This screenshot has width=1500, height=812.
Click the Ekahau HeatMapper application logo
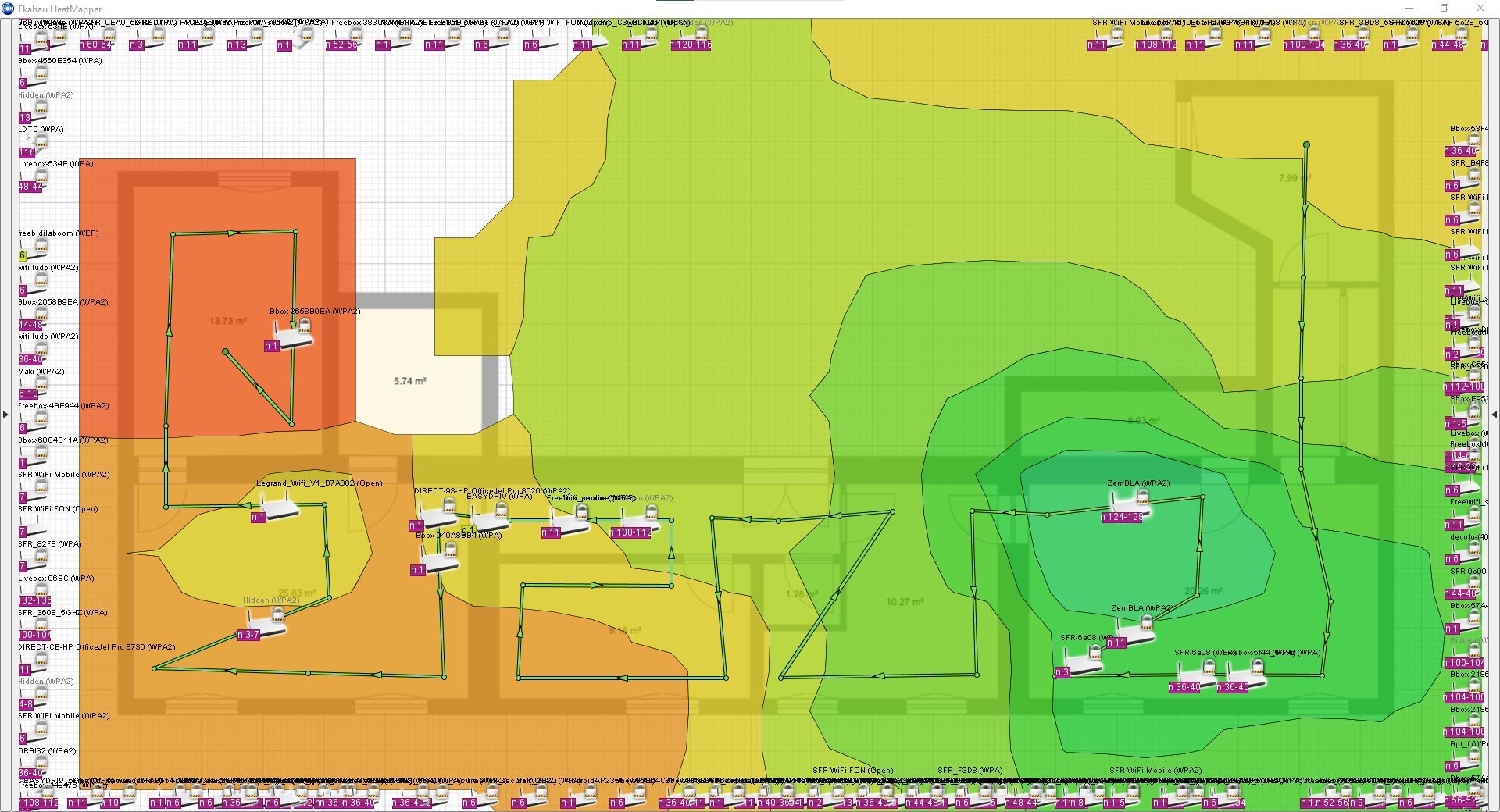[9, 9]
